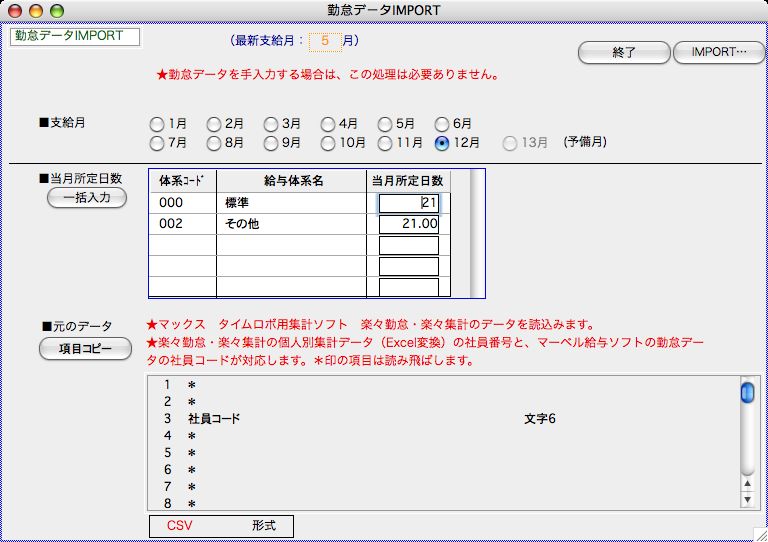Choose 6月 as the payment month
The image size is (768, 542).
442,125
